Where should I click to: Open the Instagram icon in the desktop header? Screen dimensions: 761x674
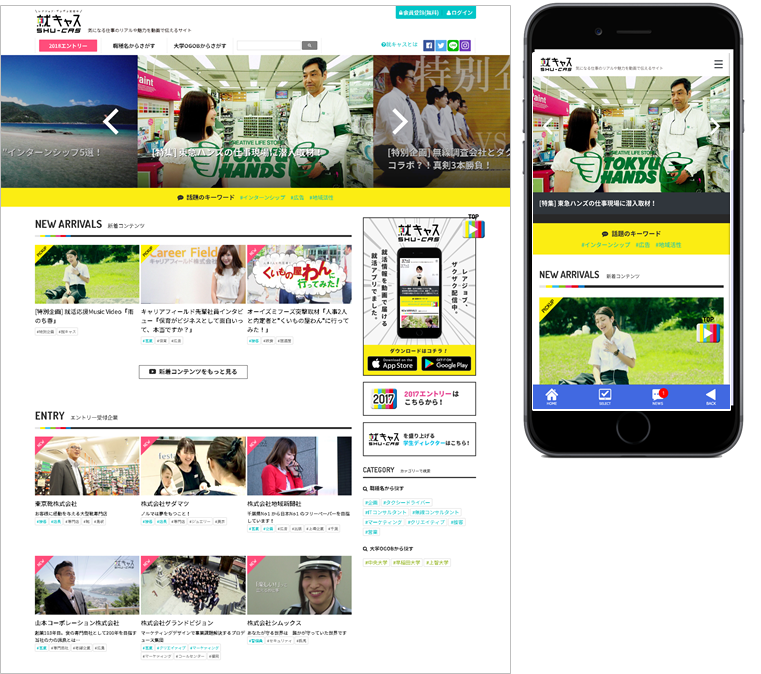465,45
